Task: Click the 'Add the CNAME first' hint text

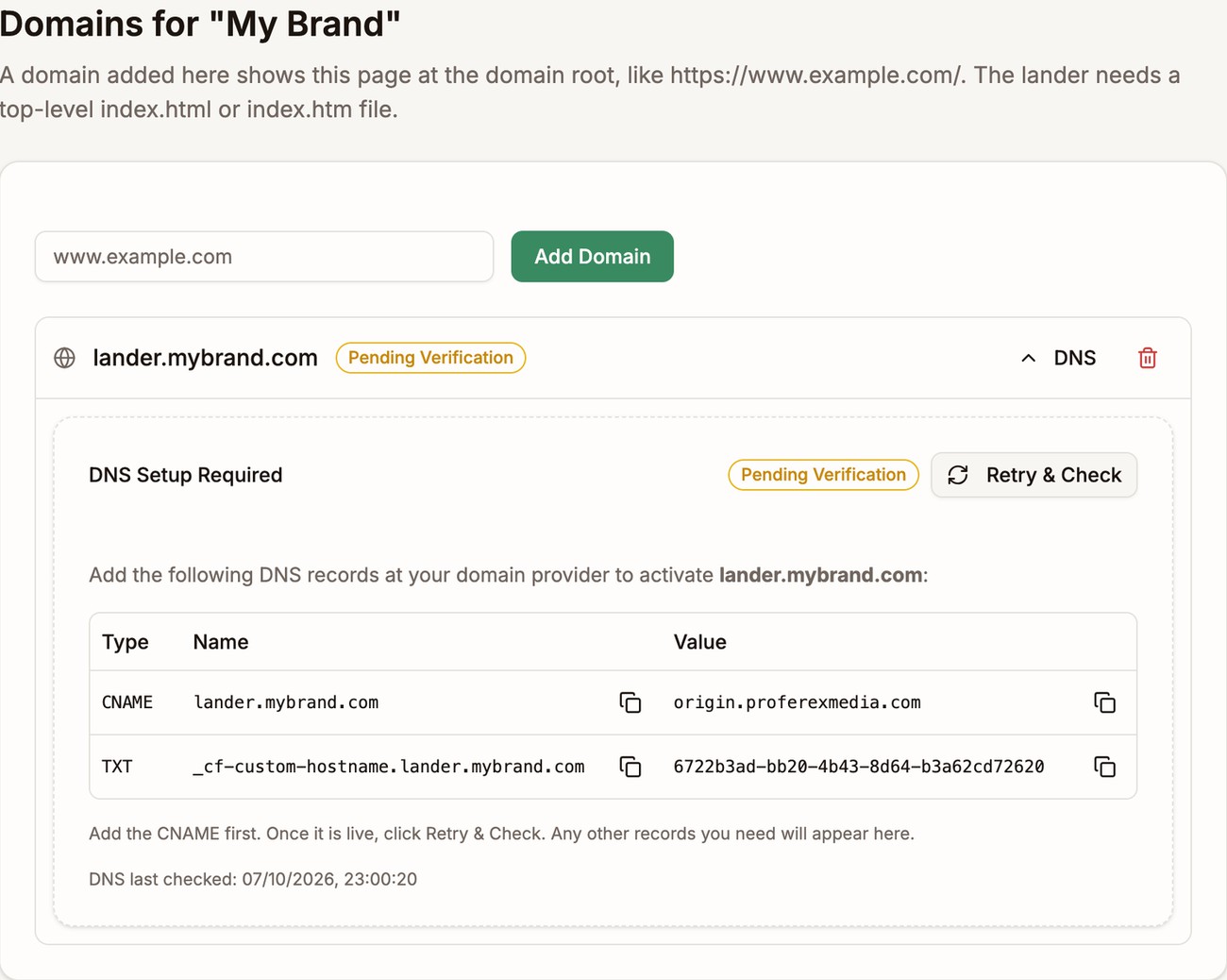Action: tap(501, 834)
